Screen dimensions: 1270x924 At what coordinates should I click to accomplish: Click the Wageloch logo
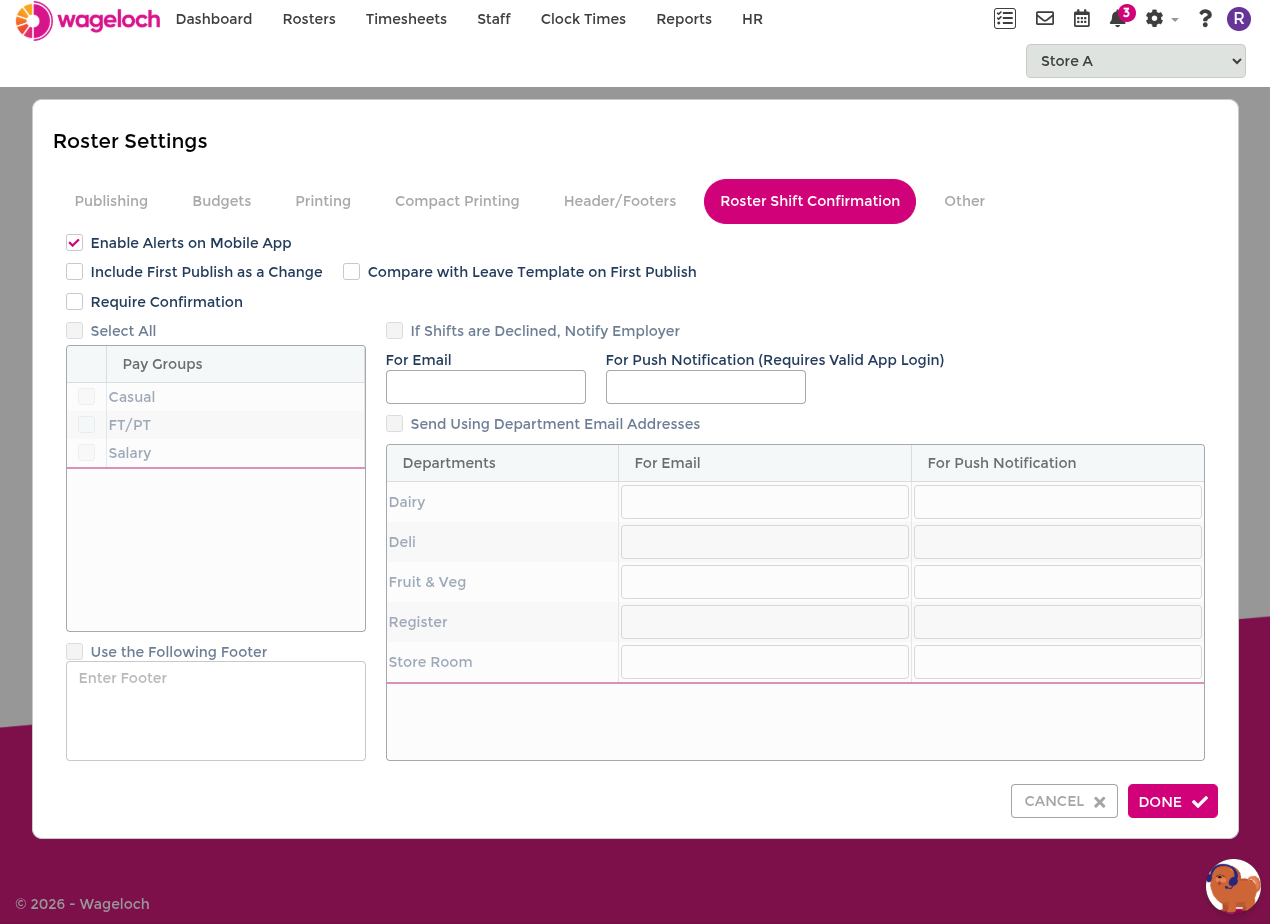click(88, 20)
